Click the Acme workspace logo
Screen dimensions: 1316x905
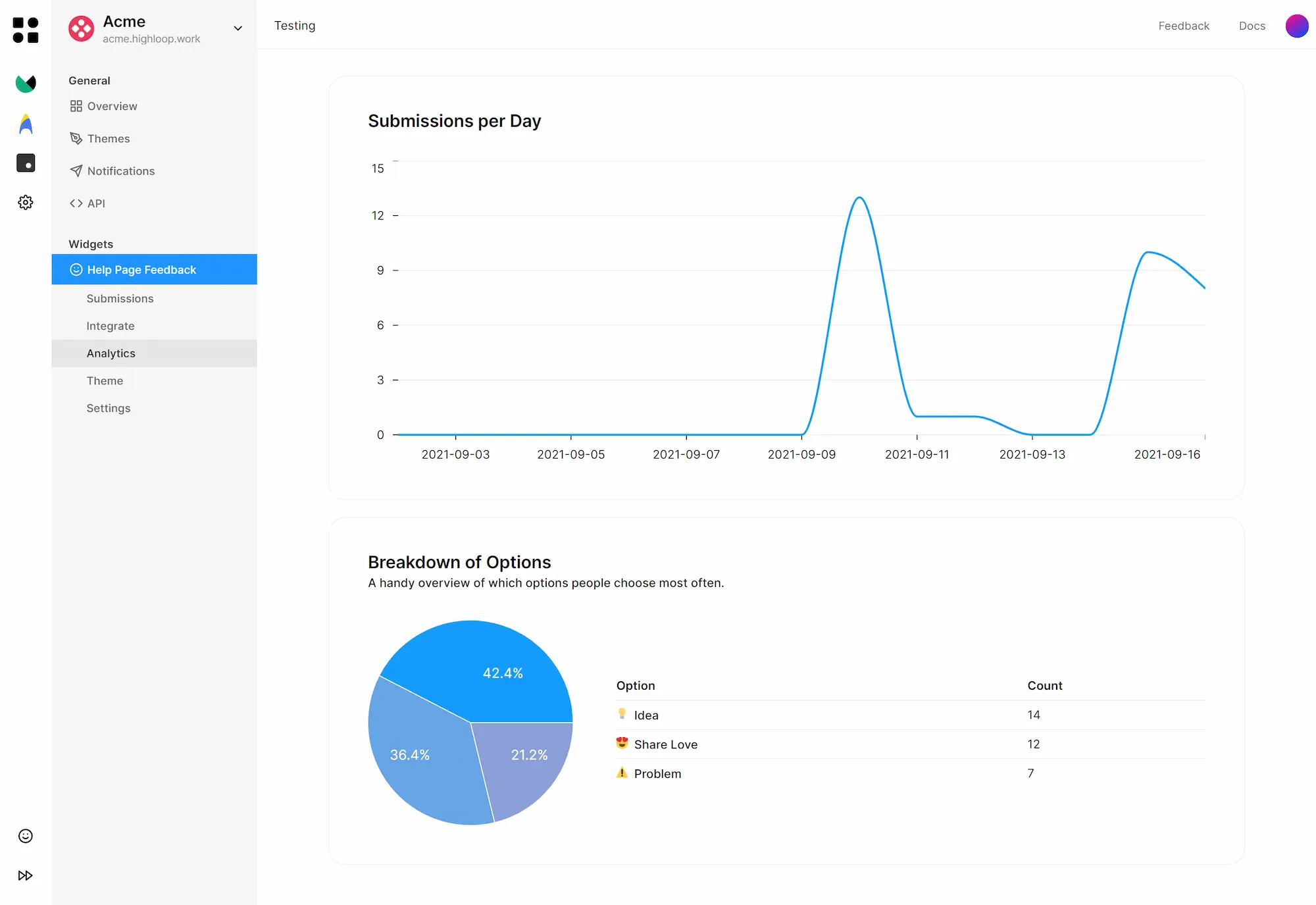(x=82, y=28)
